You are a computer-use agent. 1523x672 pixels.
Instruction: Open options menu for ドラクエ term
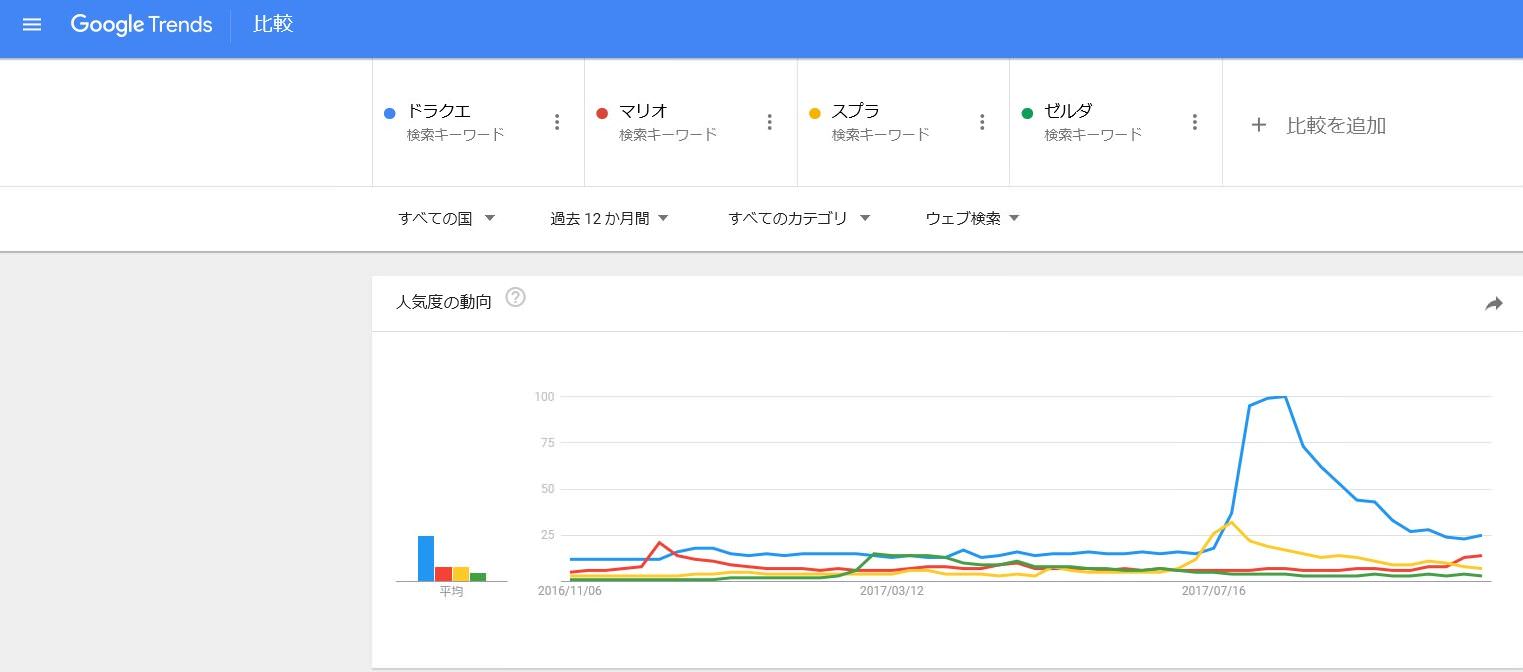click(x=557, y=122)
